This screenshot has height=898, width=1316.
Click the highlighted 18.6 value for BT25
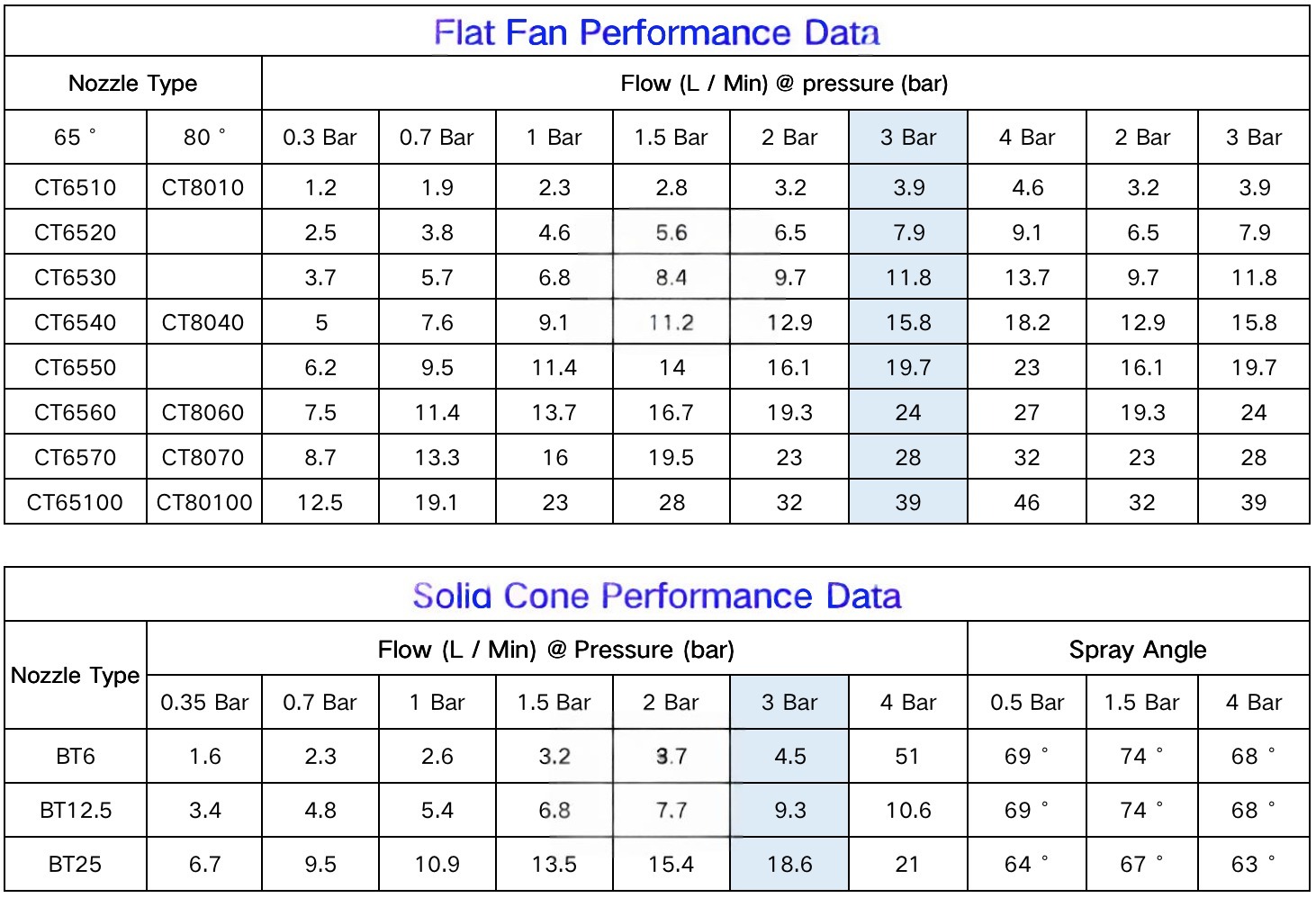pyautogui.click(x=789, y=864)
